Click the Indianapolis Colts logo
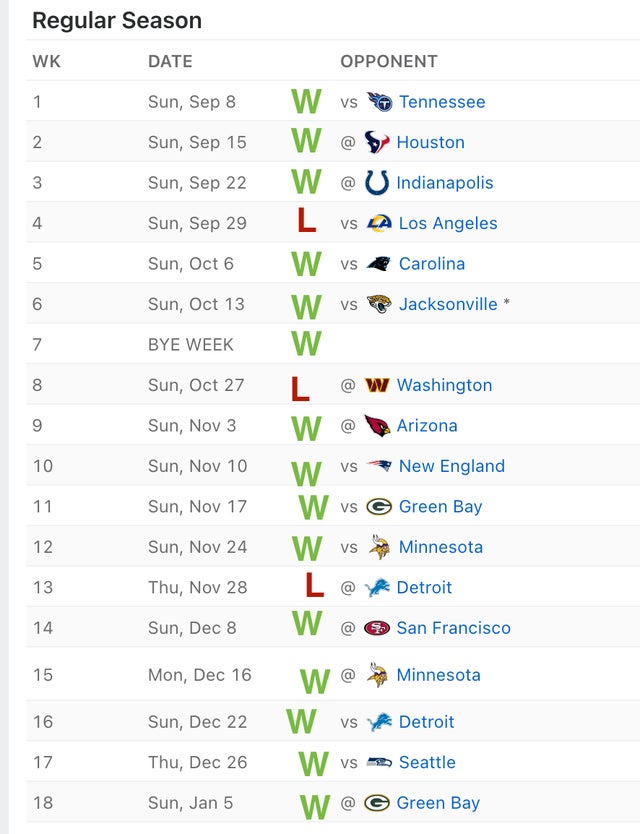The image size is (640, 834). tap(377, 183)
